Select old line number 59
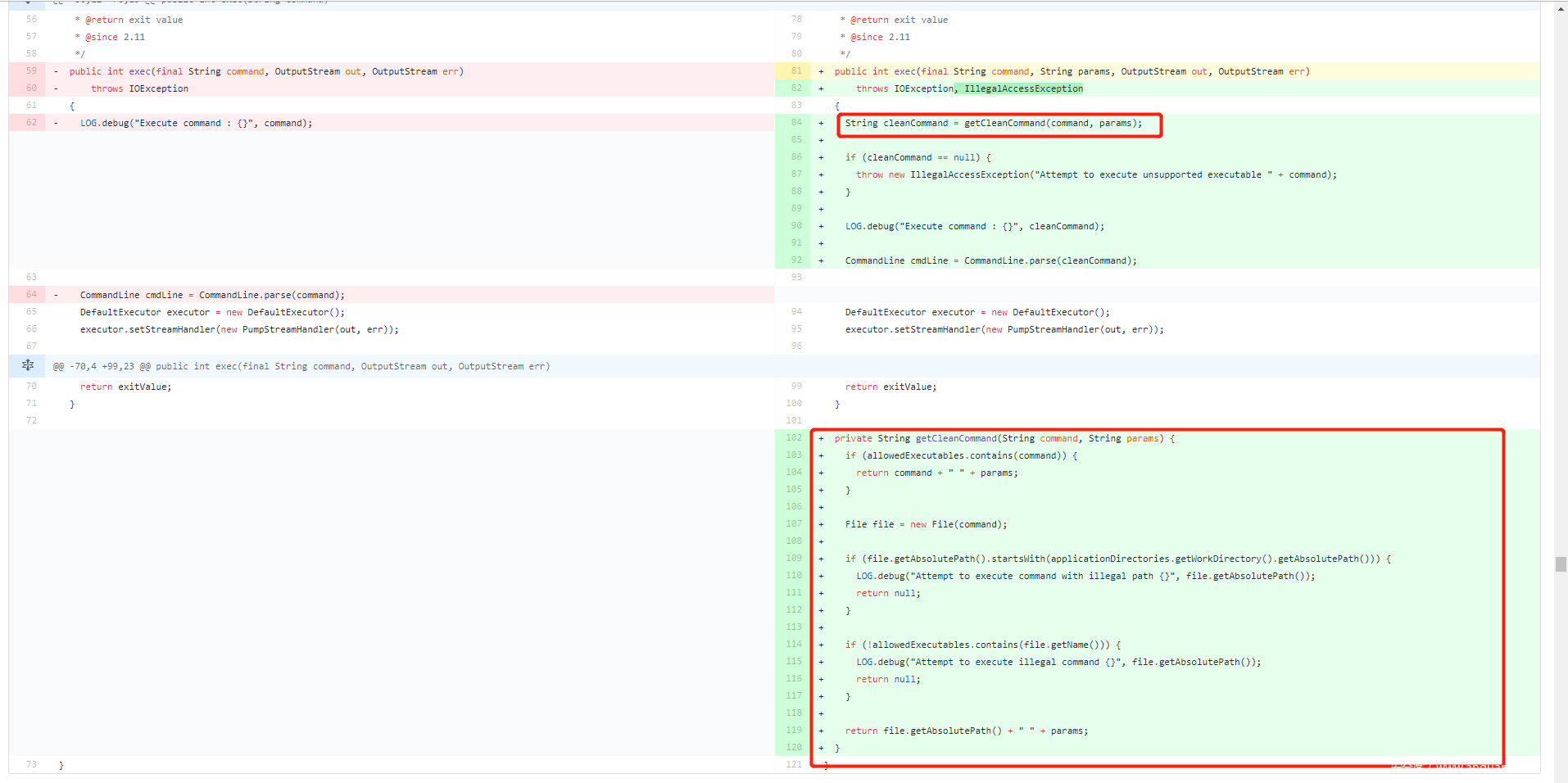The image size is (1568, 783). tap(31, 71)
